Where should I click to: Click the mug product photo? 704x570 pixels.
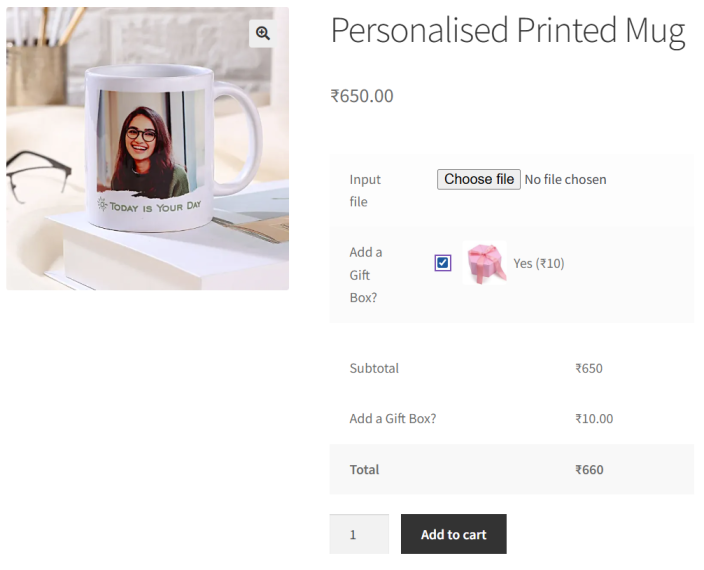tap(148, 149)
